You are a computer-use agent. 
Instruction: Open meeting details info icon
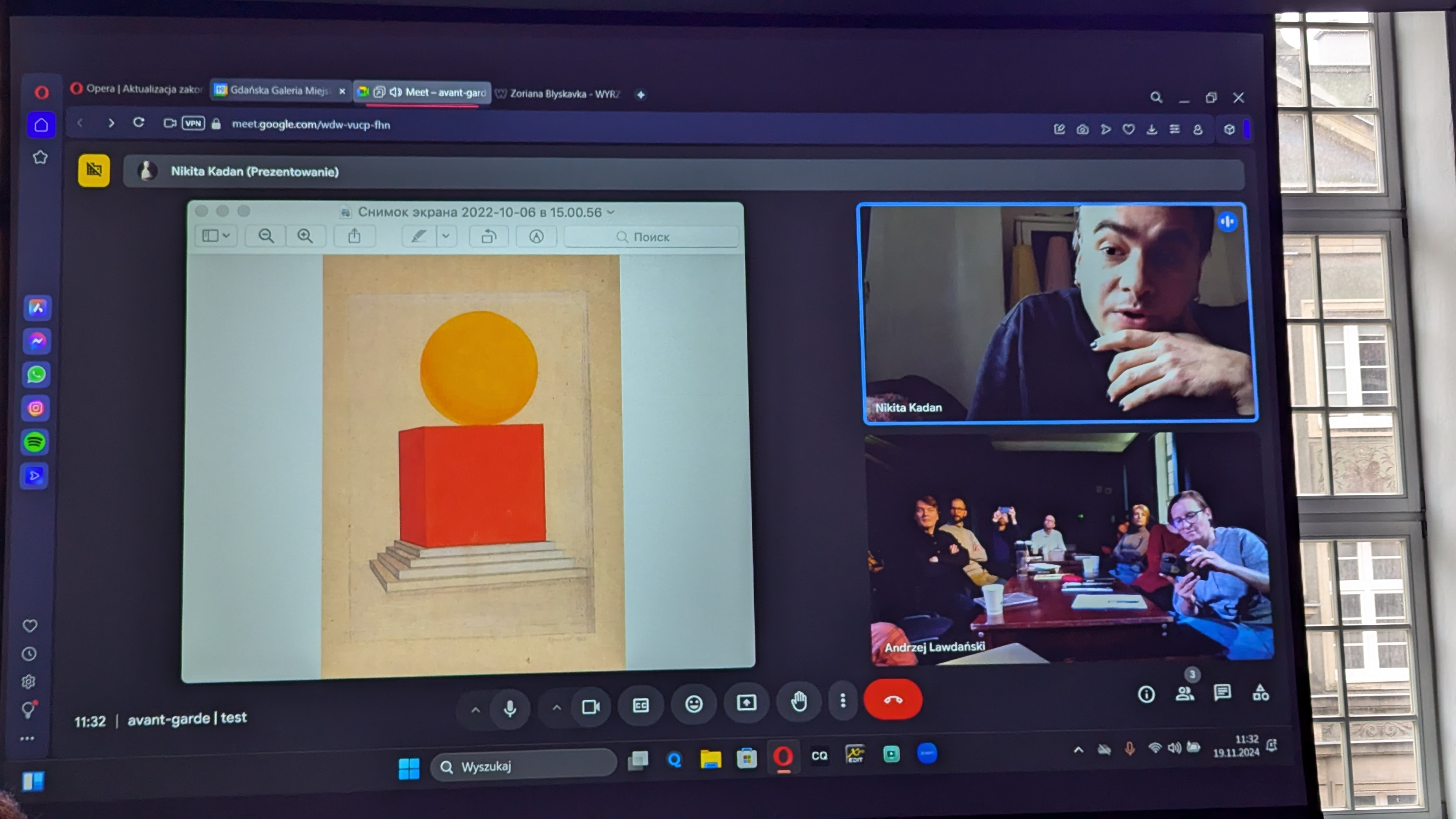coord(1146,694)
